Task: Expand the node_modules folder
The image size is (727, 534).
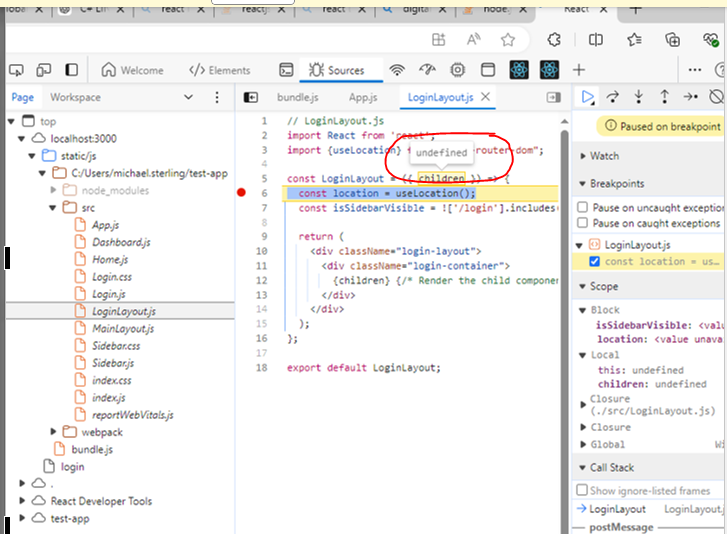Action: coord(53,190)
